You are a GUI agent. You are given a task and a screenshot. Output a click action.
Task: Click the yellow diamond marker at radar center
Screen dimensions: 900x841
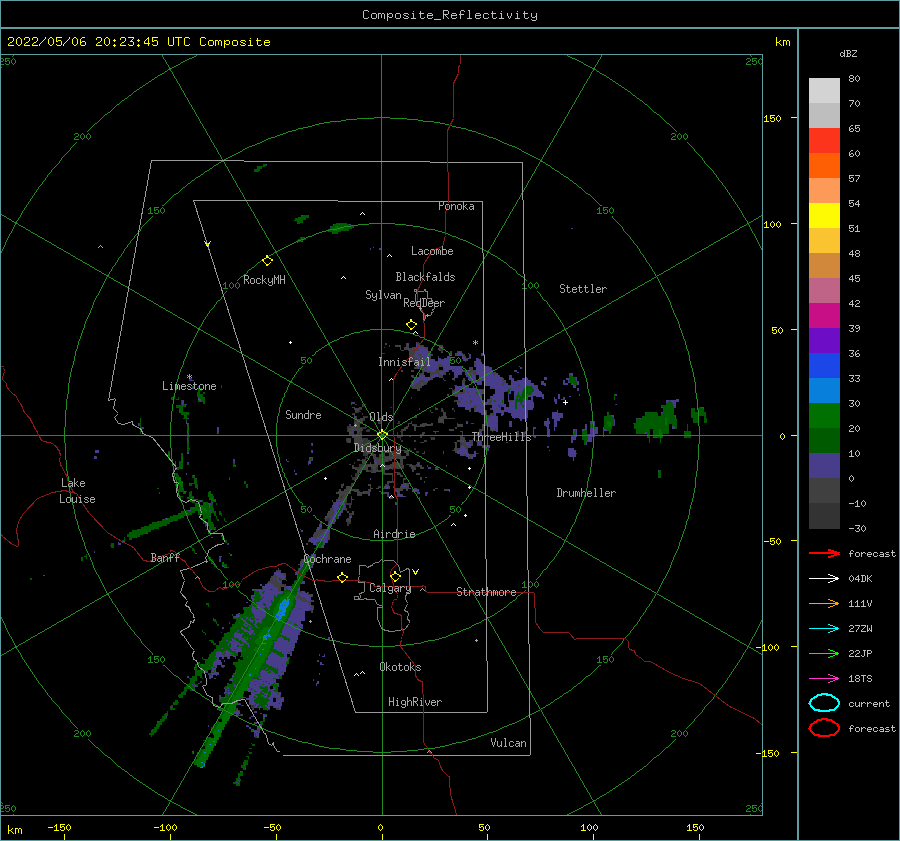(x=382, y=435)
